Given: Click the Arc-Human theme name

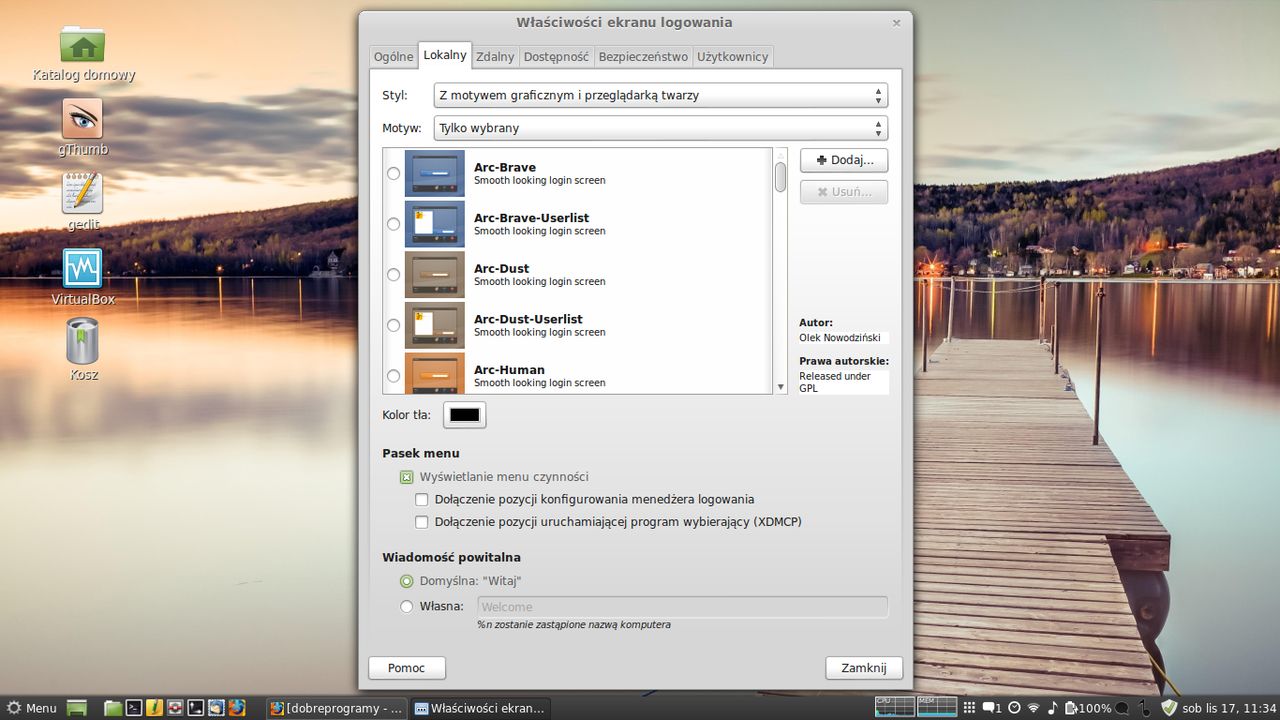Looking at the screenshot, I should click(x=509, y=370).
